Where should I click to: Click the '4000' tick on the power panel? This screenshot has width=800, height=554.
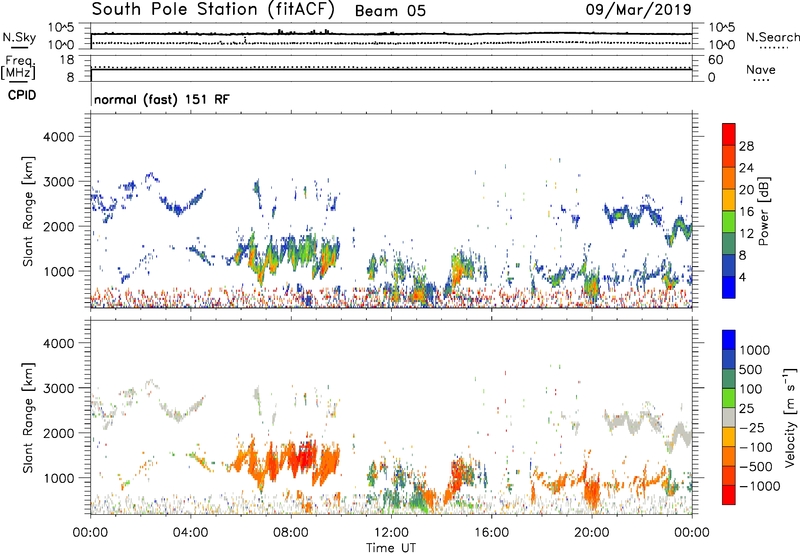pos(59,137)
